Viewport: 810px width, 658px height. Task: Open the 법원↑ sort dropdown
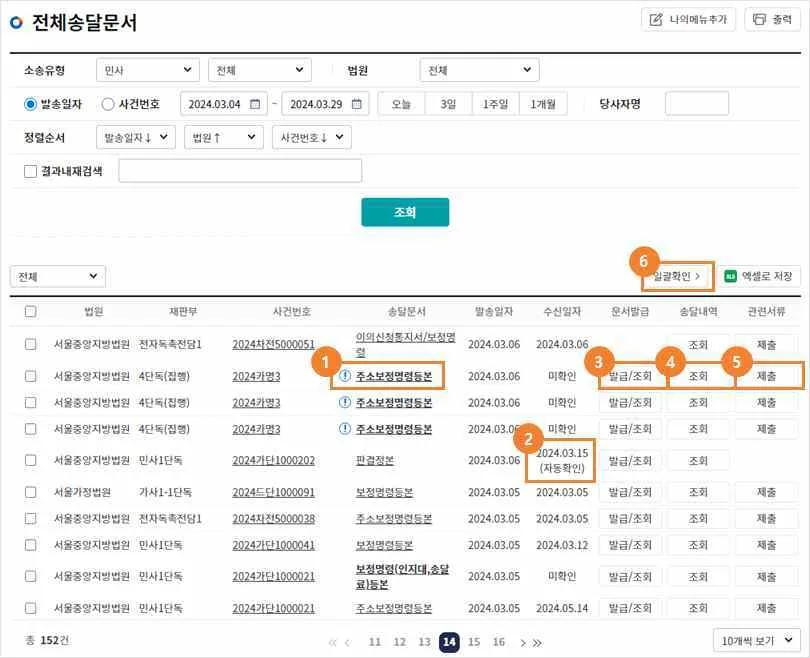coord(224,137)
